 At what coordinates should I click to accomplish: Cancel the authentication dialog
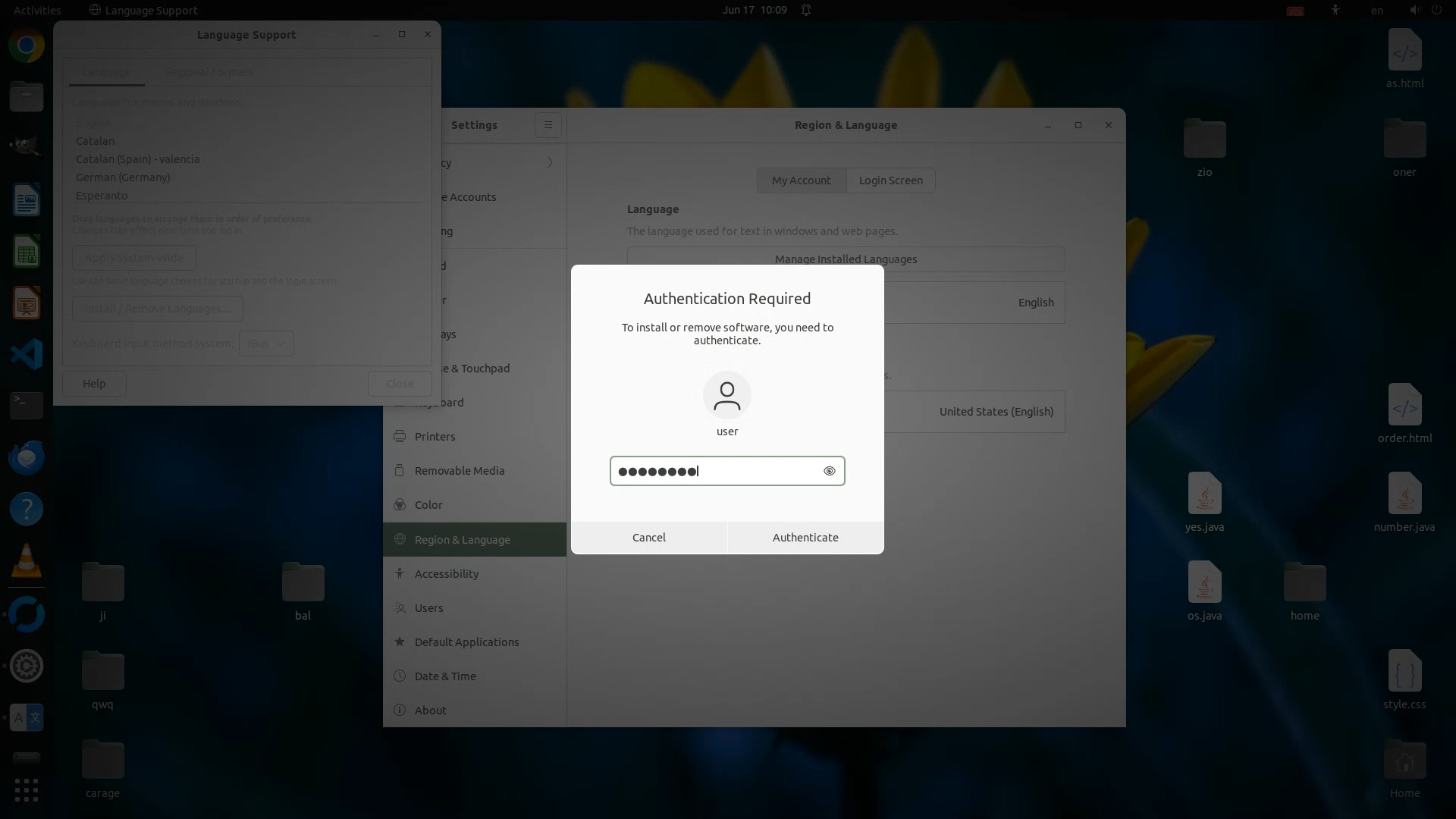(648, 538)
